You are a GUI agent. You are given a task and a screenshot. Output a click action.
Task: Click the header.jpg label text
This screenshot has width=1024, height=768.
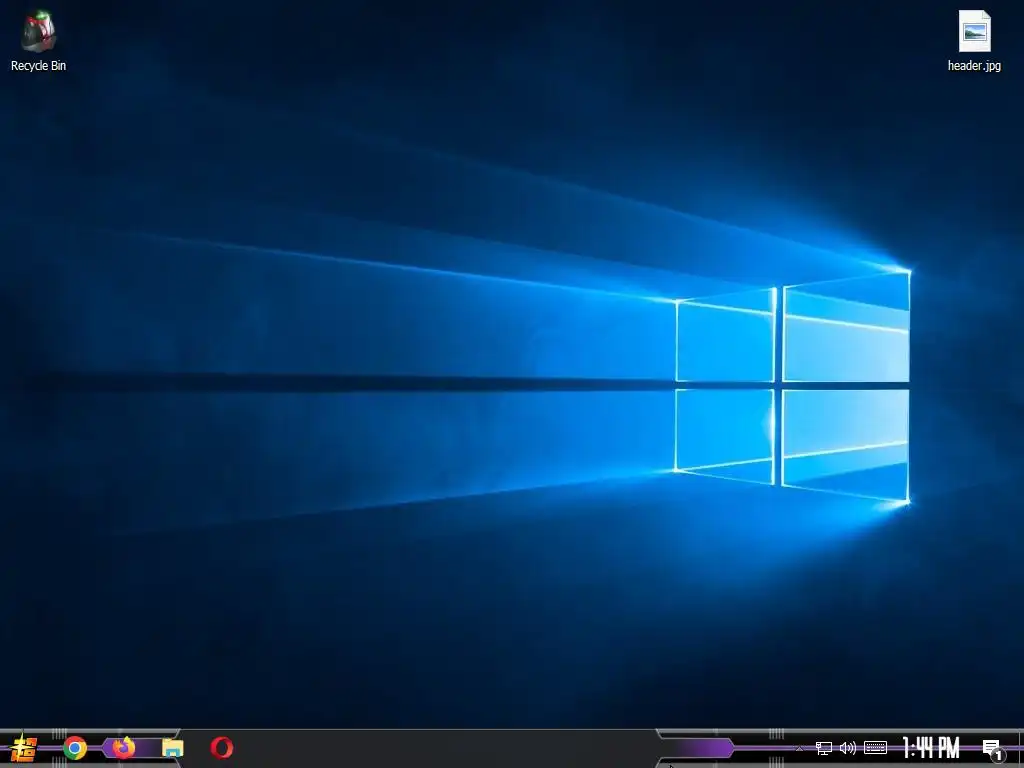[974, 65]
